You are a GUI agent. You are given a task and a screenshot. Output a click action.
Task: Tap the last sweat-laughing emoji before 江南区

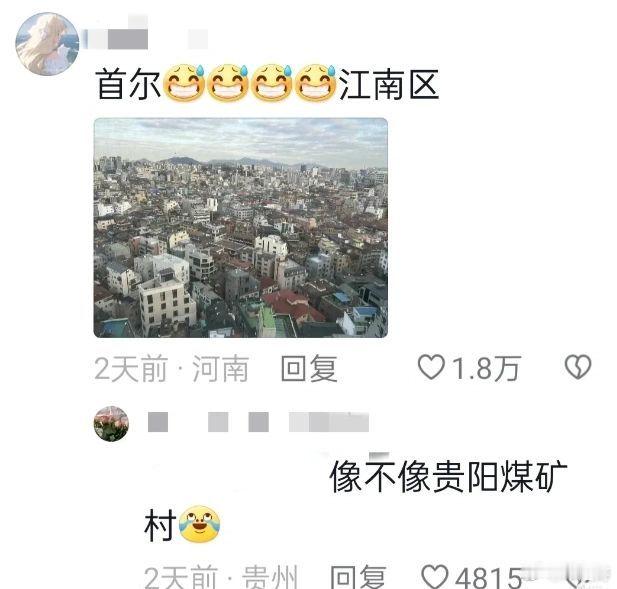pyautogui.click(x=315, y=83)
